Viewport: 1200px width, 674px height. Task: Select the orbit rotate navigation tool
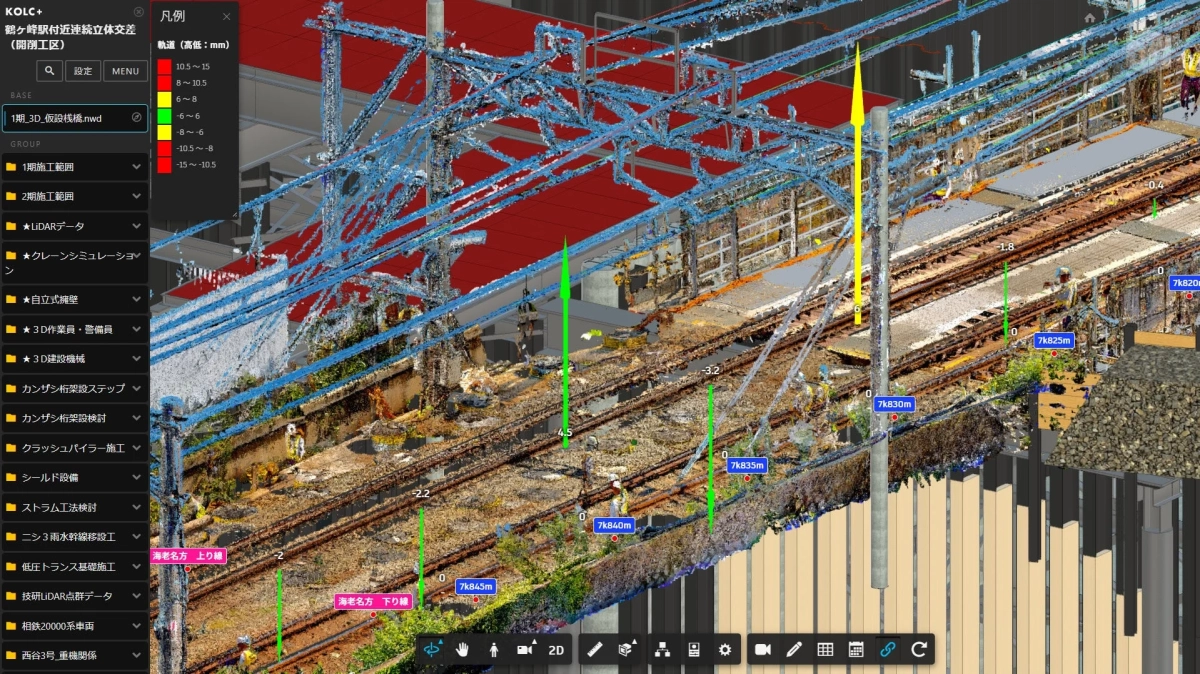click(432, 649)
